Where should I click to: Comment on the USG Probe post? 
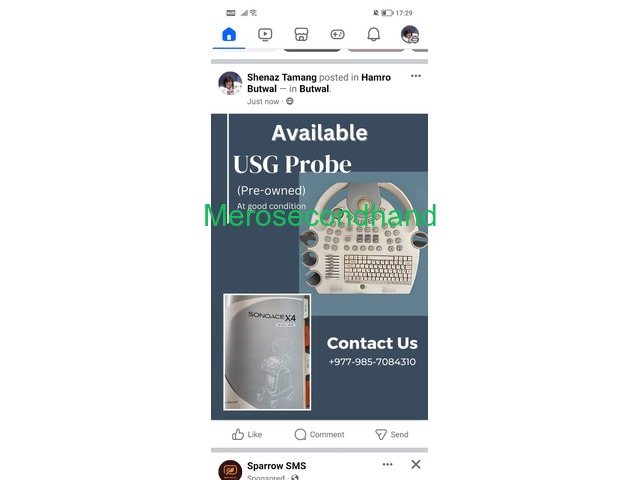pos(319,434)
